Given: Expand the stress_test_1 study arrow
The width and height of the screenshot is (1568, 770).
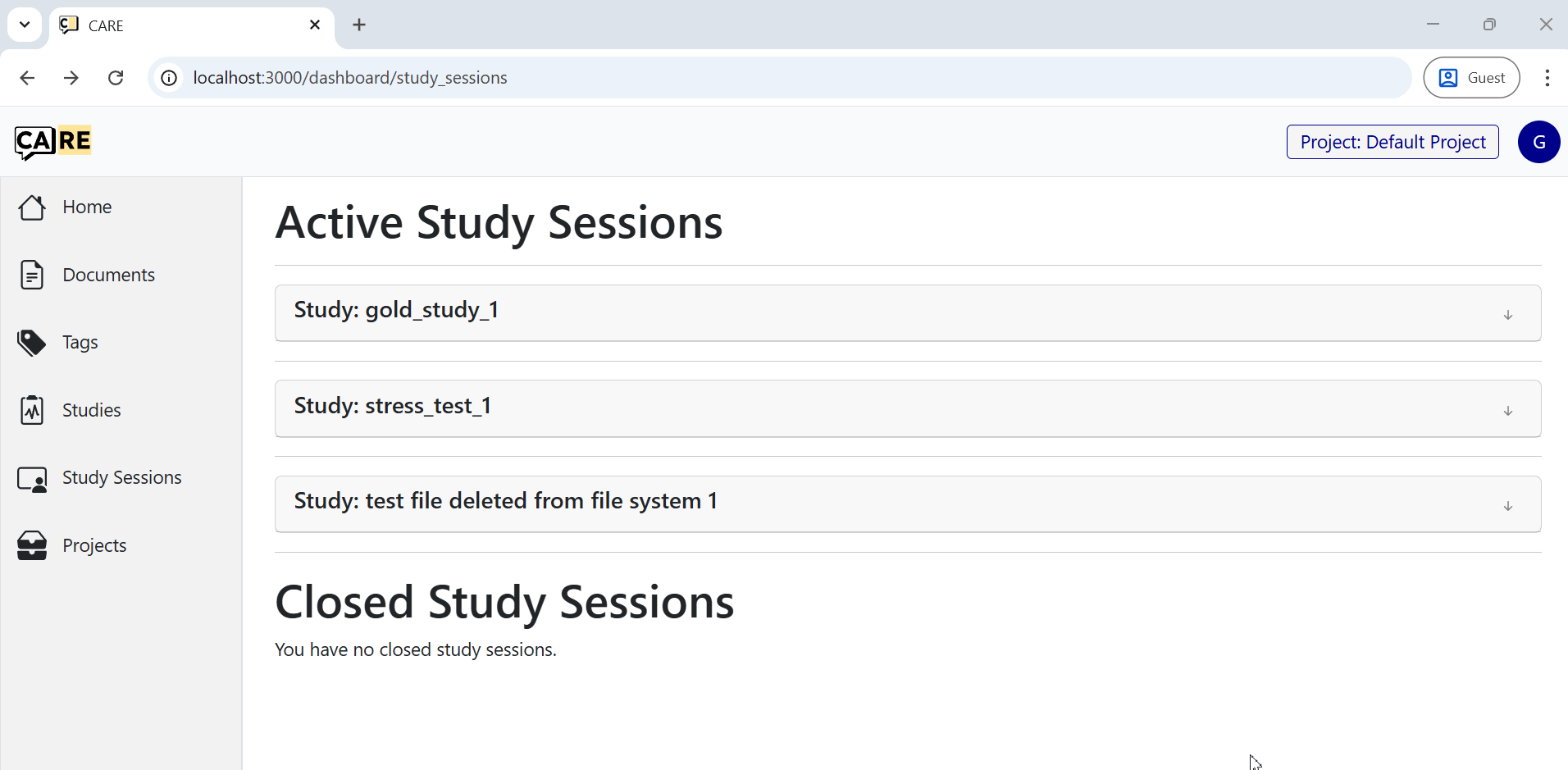Looking at the screenshot, I should 1507,411.
